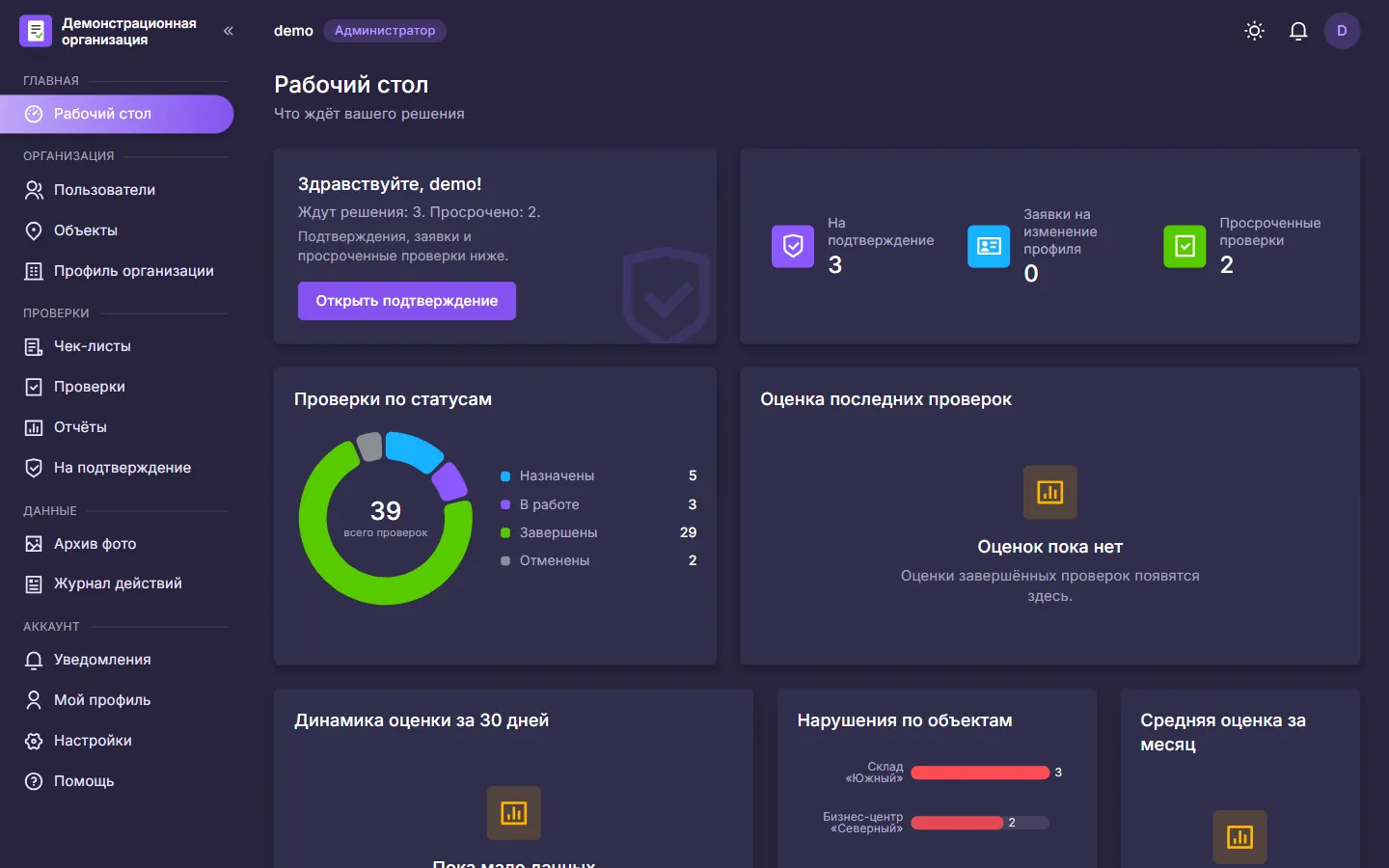Image resolution: width=1389 pixels, height=868 pixels.
Task: Open Пользователи from the sidebar
Action: tap(117, 190)
